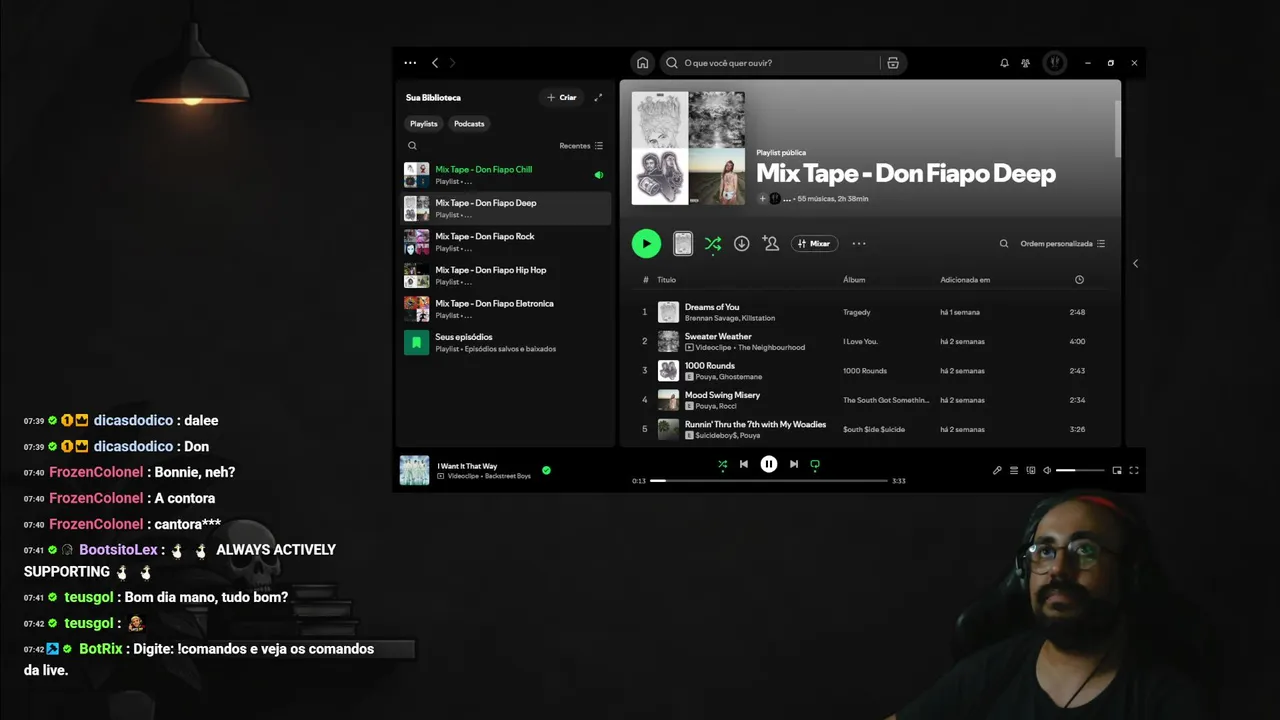Viewport: 1280px width, 720px height.
Task: Open the album link $outh $ide $uicide
Action: 874,429
